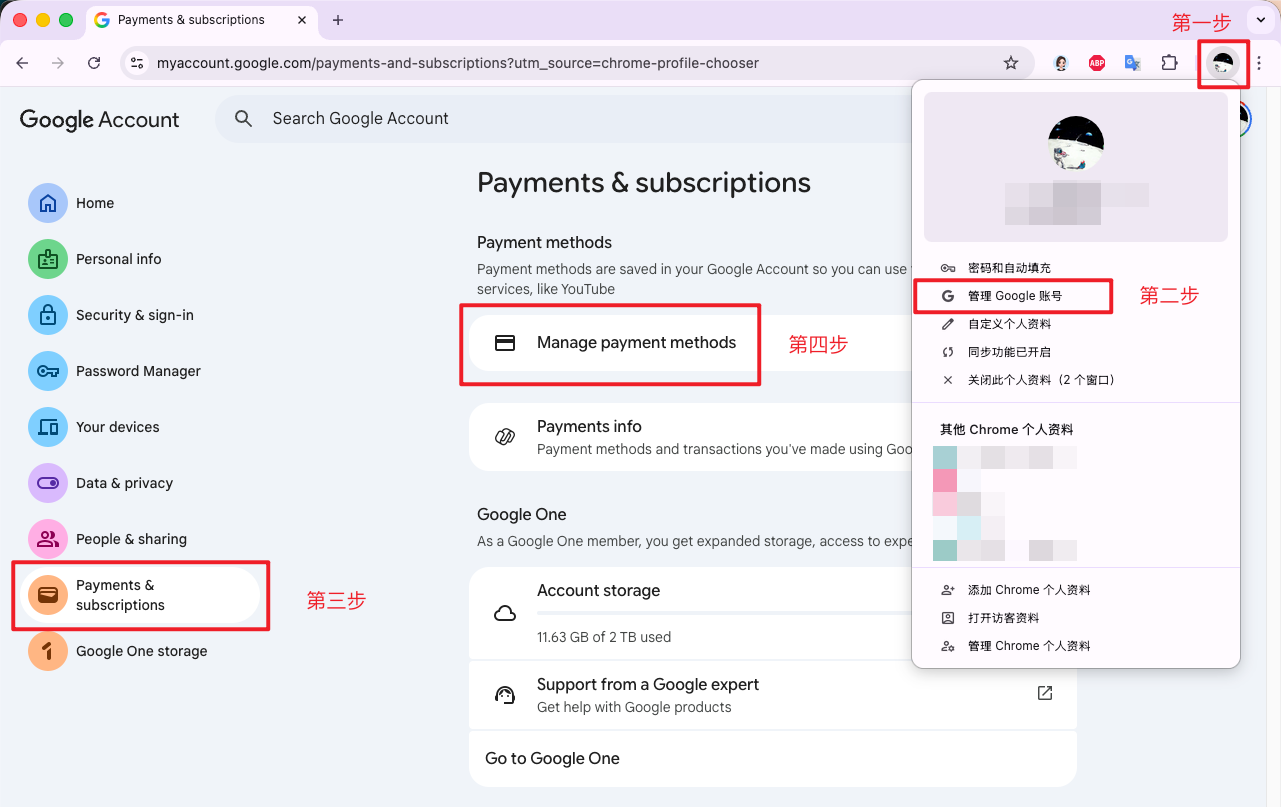Click the Account storage usage bar
Viewport: 1281px width, 807px height.
(x=720, y=613)
